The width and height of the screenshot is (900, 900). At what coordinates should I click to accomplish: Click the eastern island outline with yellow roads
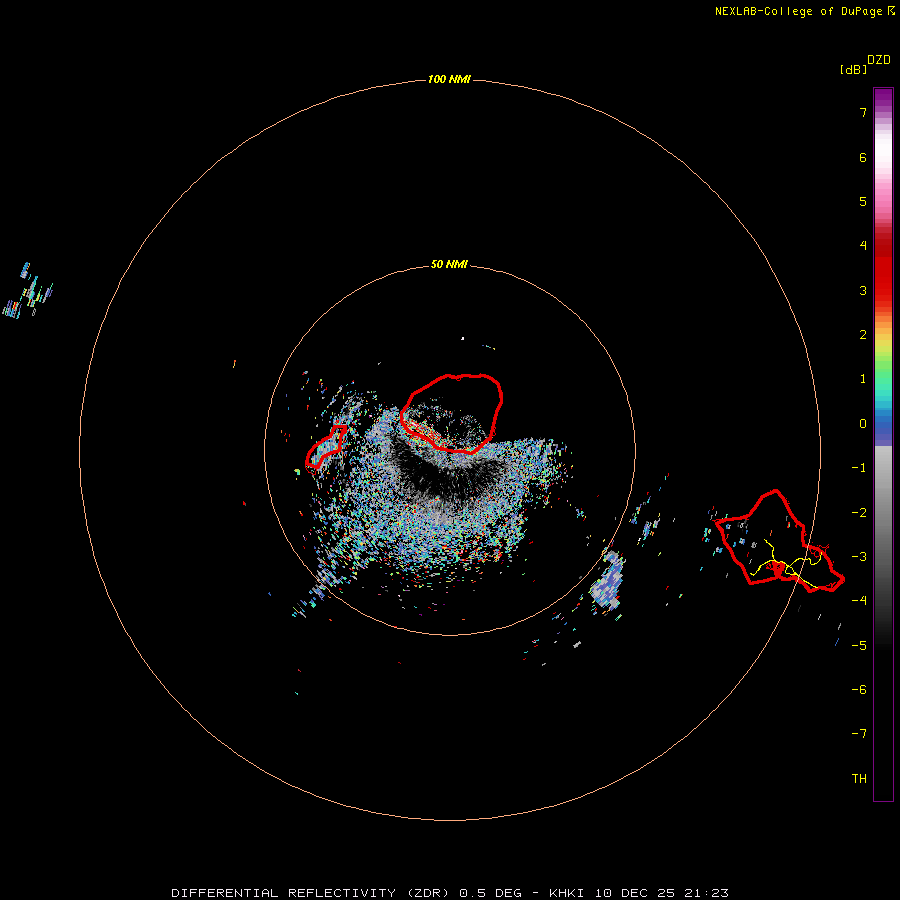coord(779,541)
